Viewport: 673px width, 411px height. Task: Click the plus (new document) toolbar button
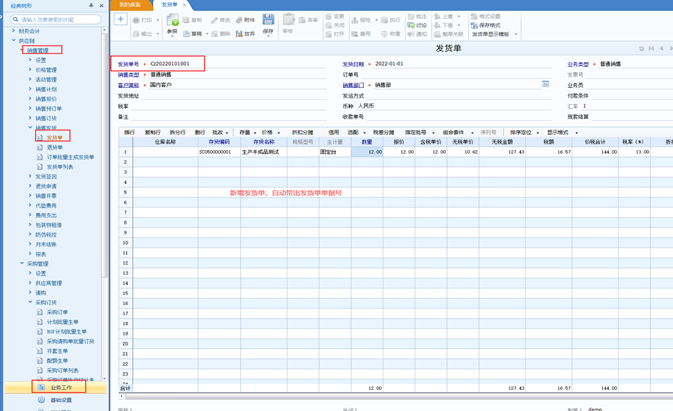[121, 19]
